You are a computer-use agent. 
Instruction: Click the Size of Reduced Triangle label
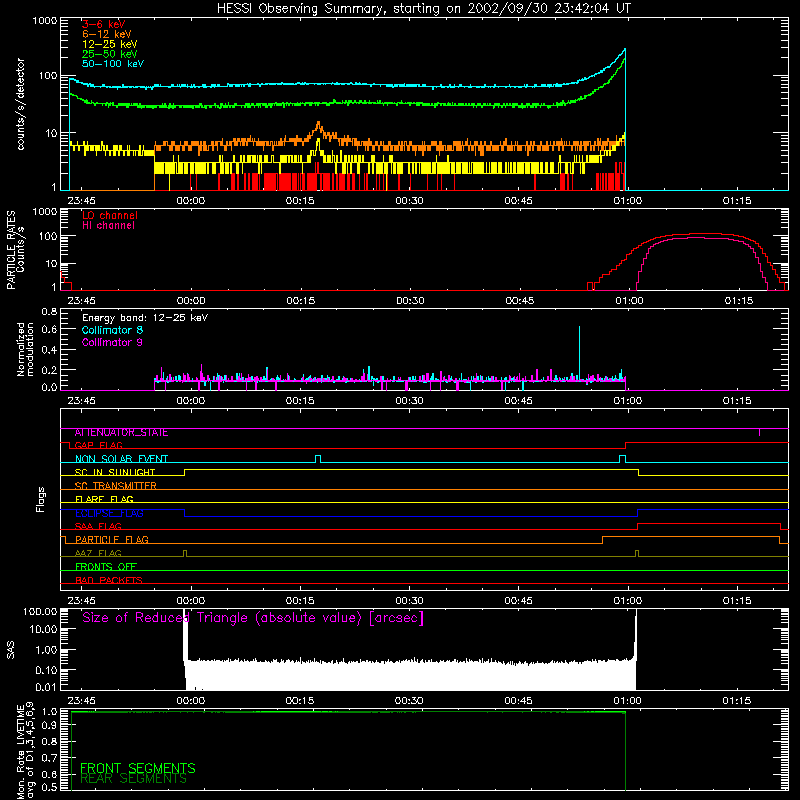point(253,618)
